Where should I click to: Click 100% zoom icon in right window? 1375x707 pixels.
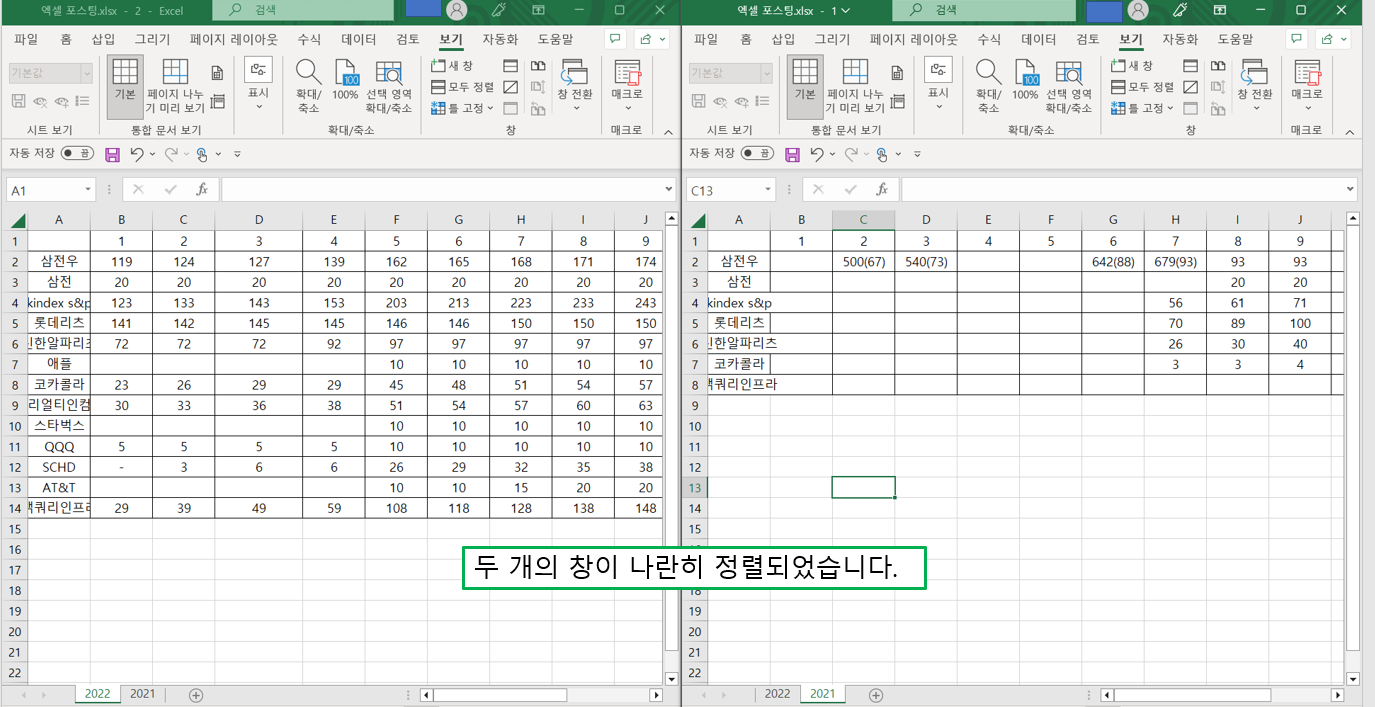(x=1025, y=81)
